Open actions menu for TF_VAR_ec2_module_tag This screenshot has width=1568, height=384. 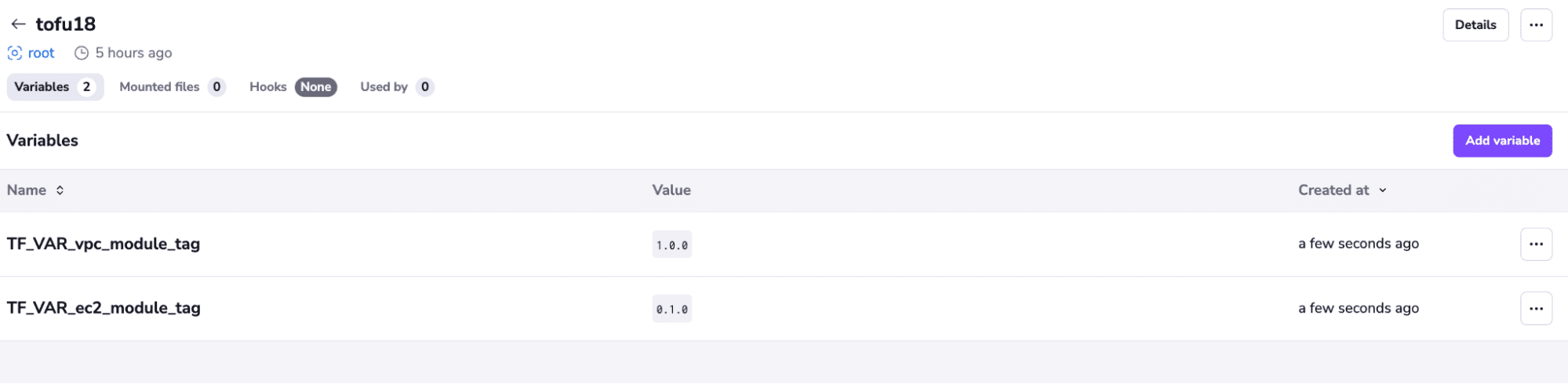(1536, 309)
